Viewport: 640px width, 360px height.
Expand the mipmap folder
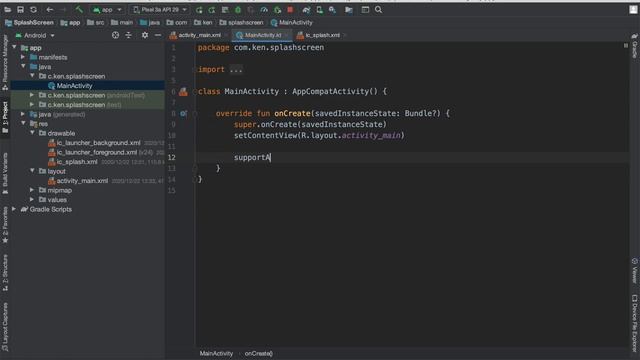[32, 190]
